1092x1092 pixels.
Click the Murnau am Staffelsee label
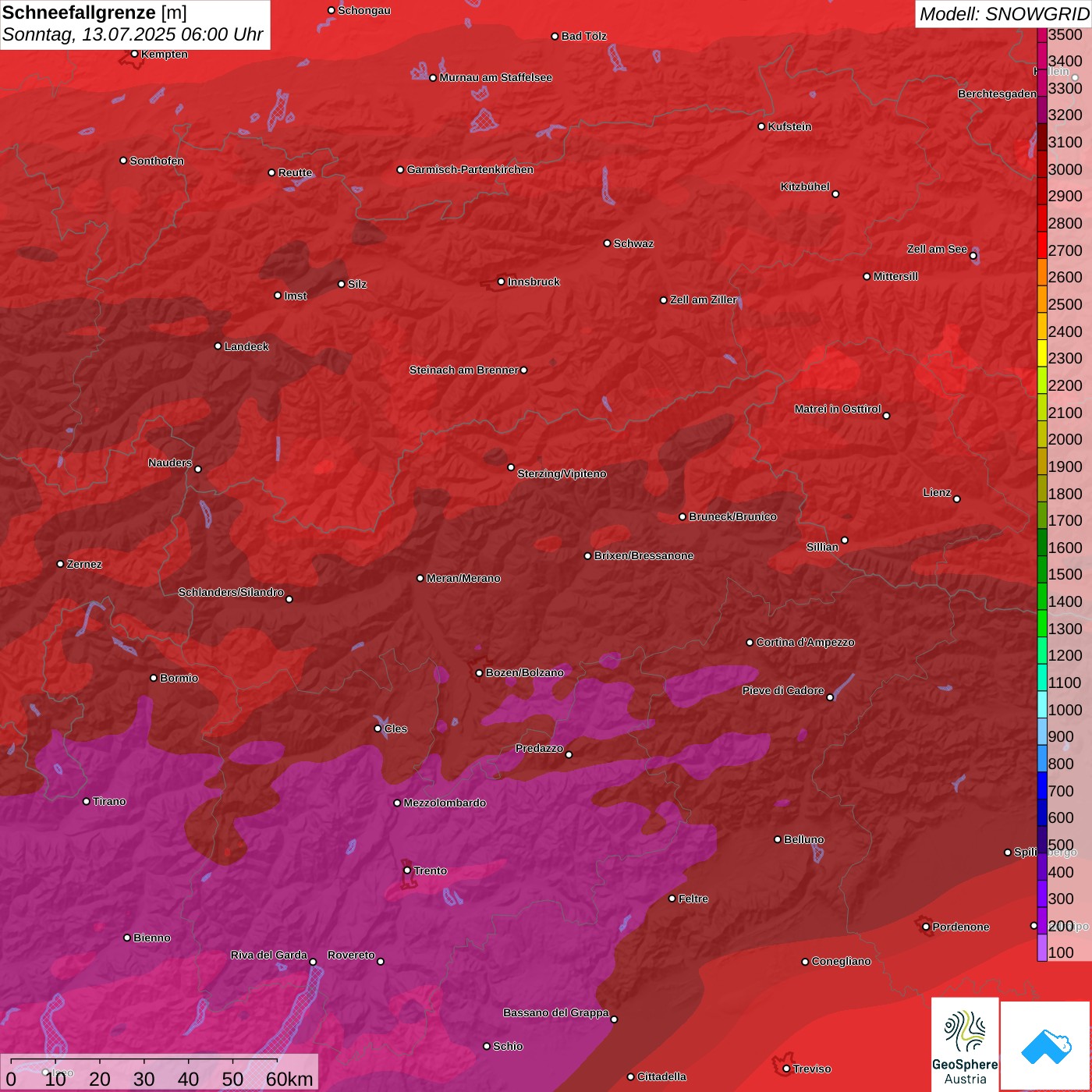tap(496, 77)
